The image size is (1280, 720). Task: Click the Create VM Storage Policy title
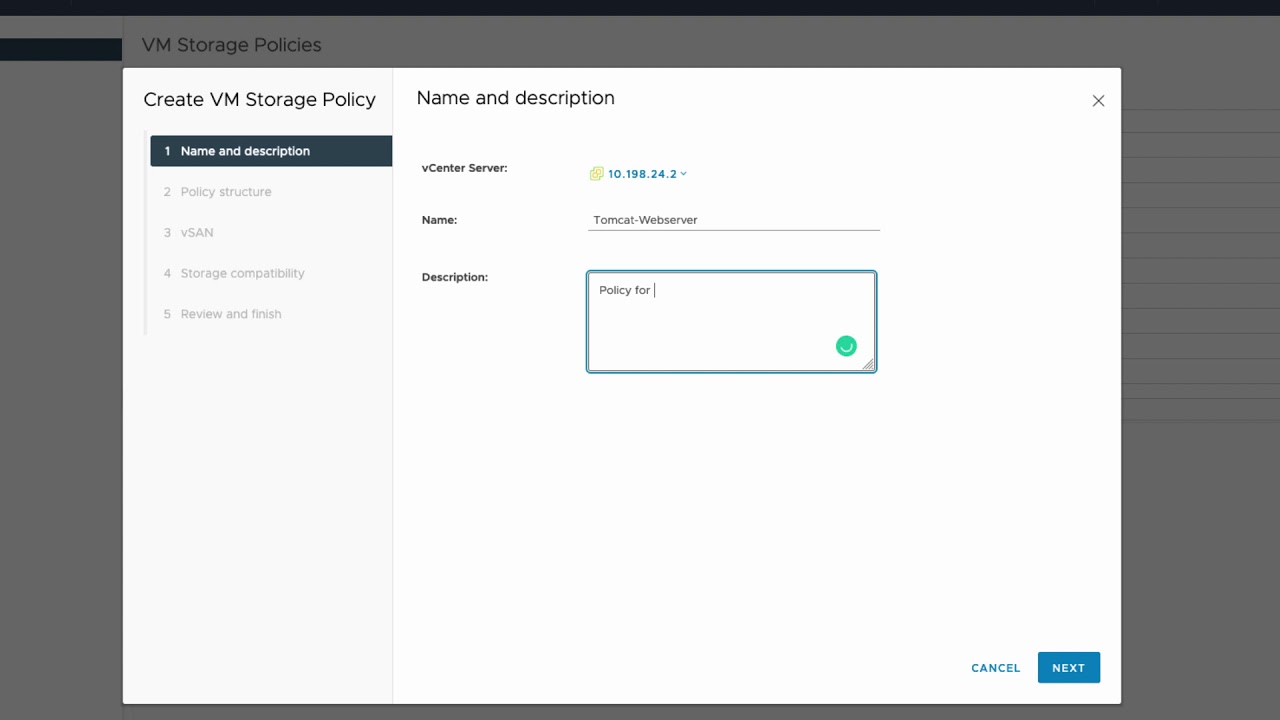click(259, 100)
